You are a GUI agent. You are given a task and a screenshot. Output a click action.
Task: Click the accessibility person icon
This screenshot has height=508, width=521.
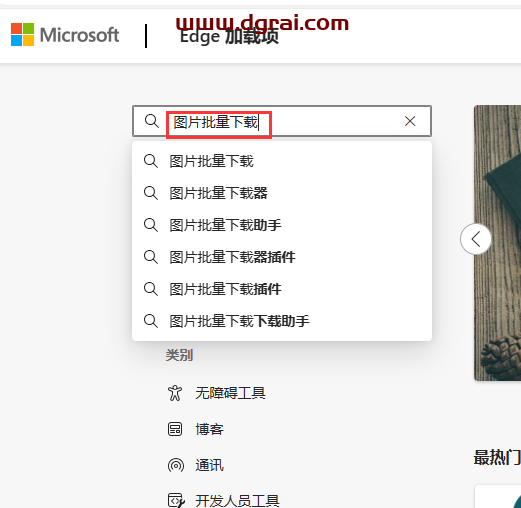pyautogui.click(x=175, y=393)
